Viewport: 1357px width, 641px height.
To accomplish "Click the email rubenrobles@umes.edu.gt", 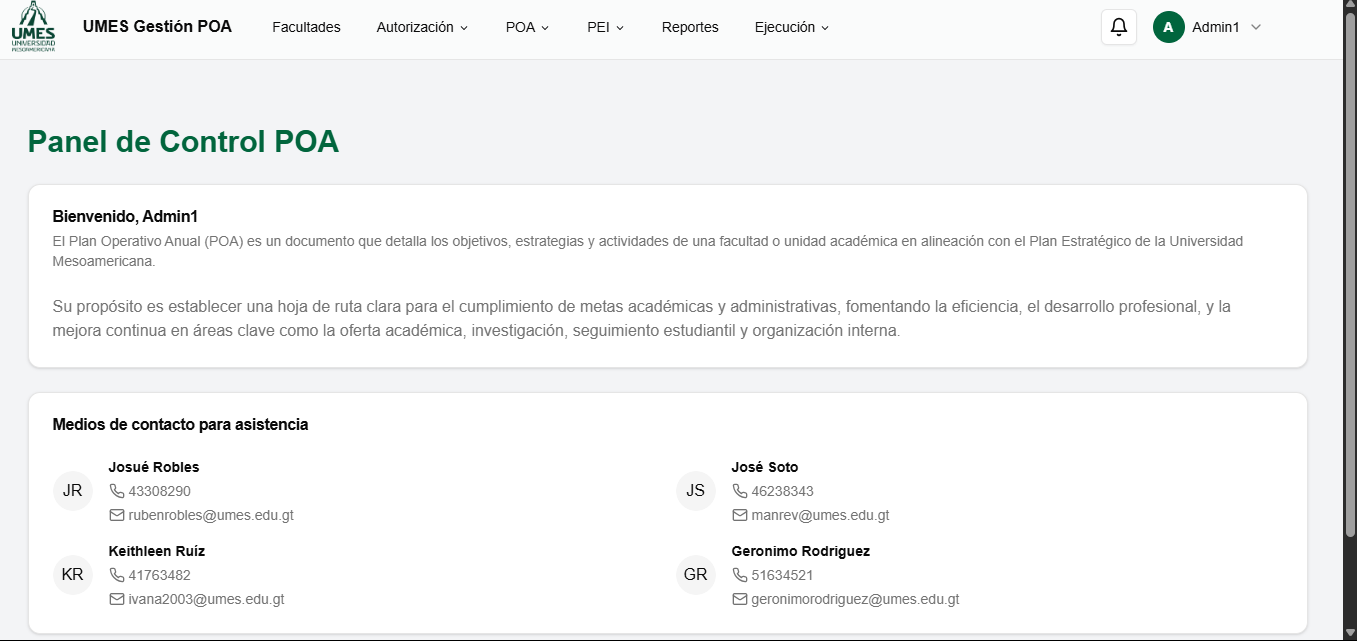I will coord(211,516).
